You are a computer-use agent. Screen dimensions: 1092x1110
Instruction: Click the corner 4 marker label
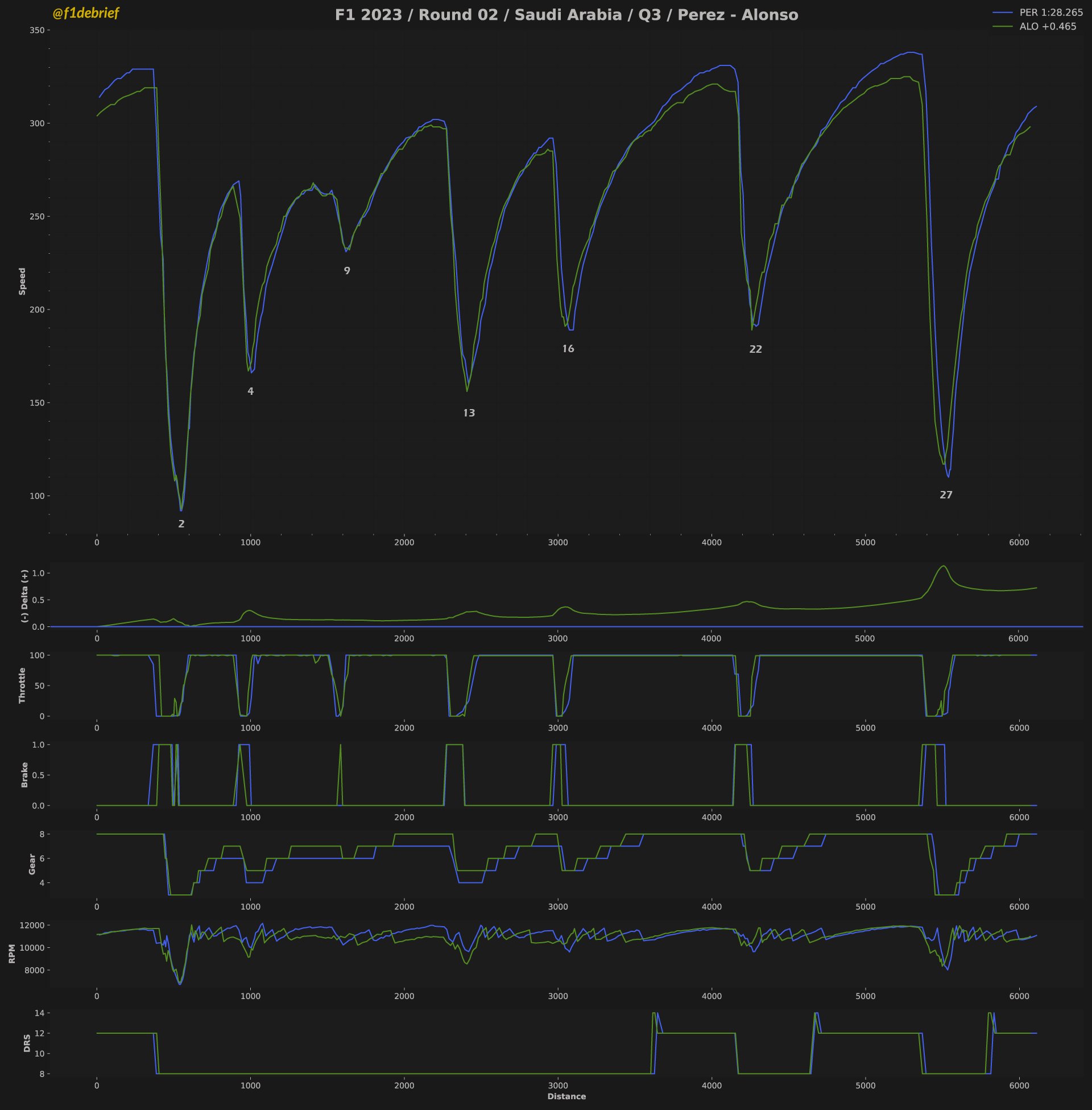[x=251, y=391]
